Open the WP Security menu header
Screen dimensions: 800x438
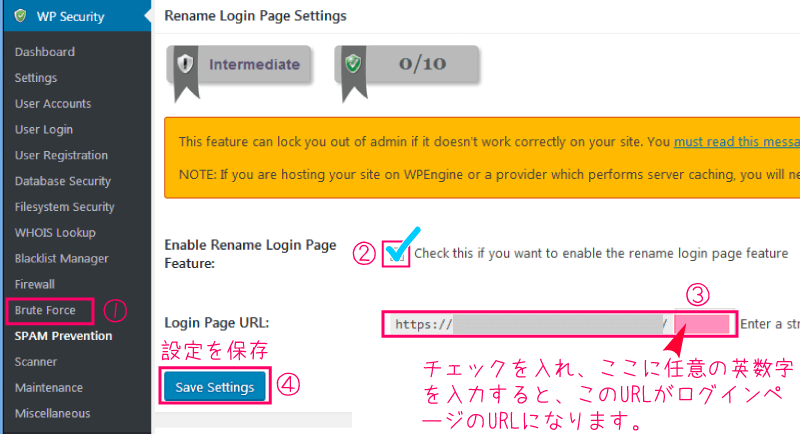coord(77,16)
